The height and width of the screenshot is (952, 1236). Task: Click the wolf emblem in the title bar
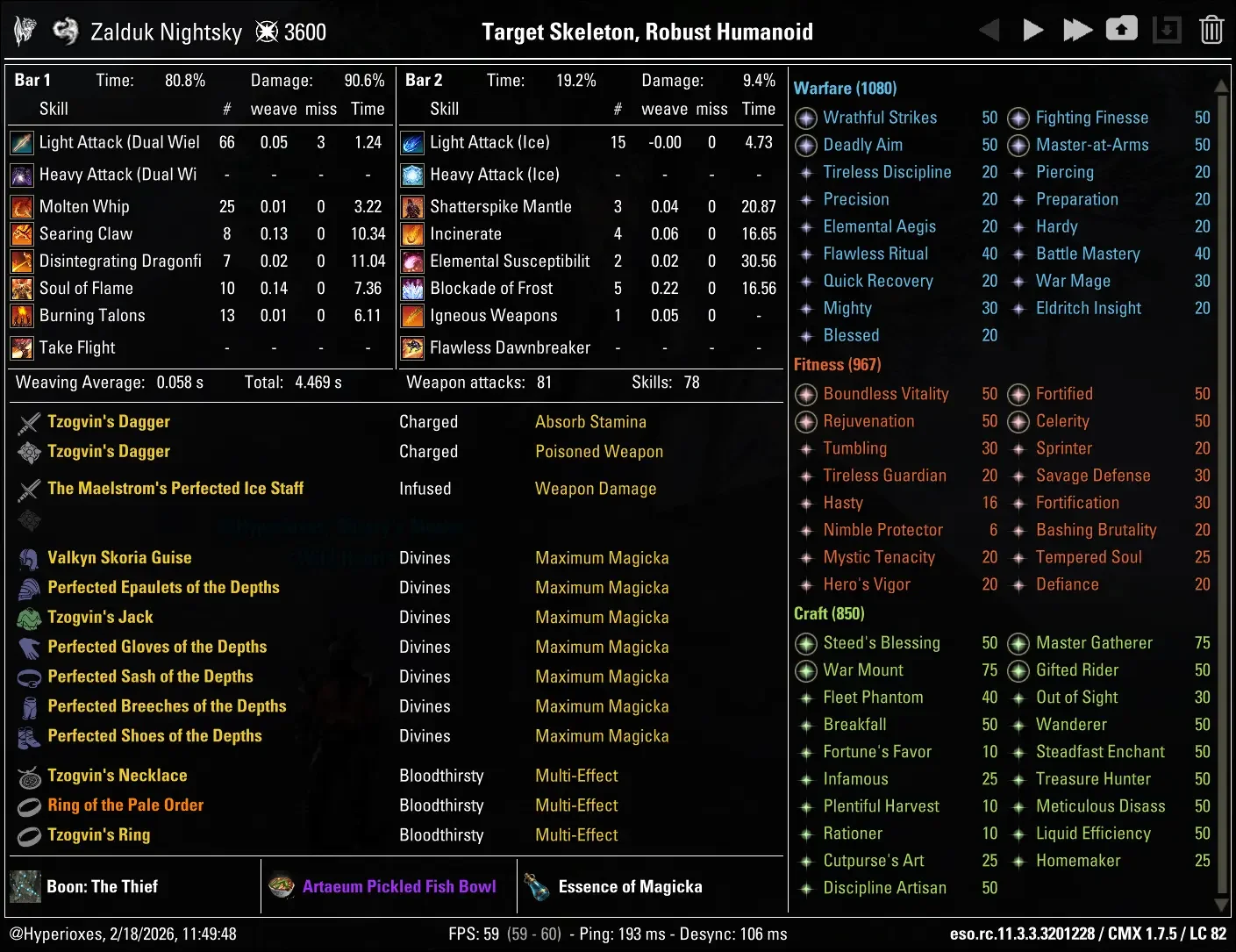(x=25, y=29)
